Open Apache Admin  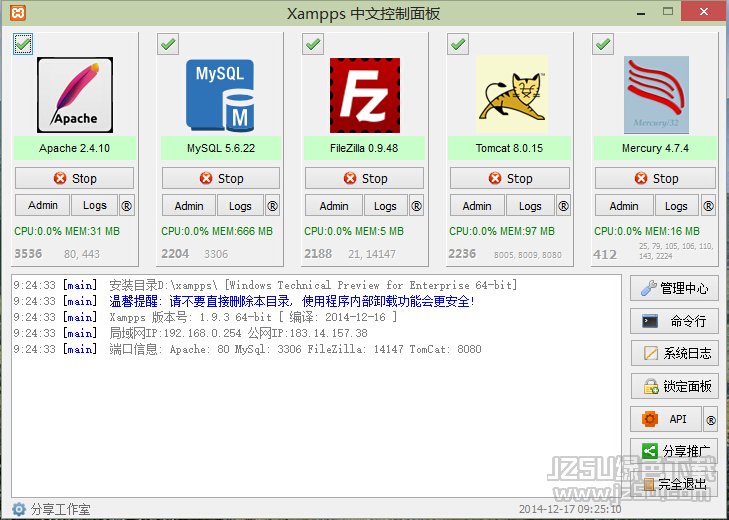click(43, 206)
